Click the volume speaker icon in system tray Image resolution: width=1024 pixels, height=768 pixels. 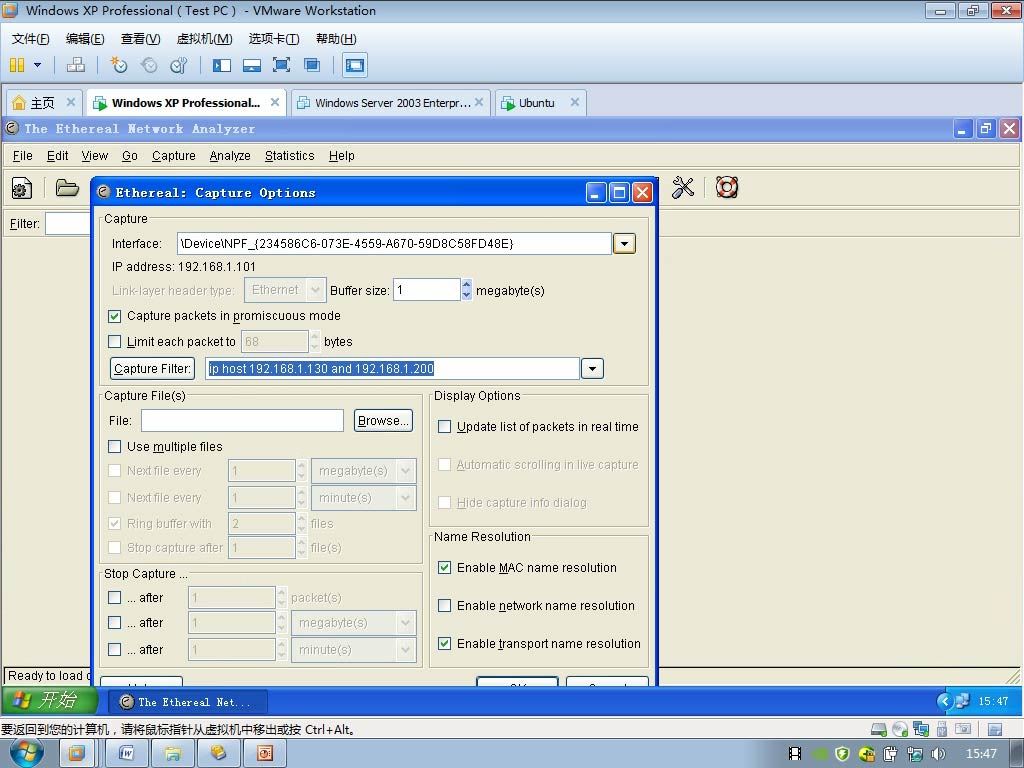[x=938, y=754]
